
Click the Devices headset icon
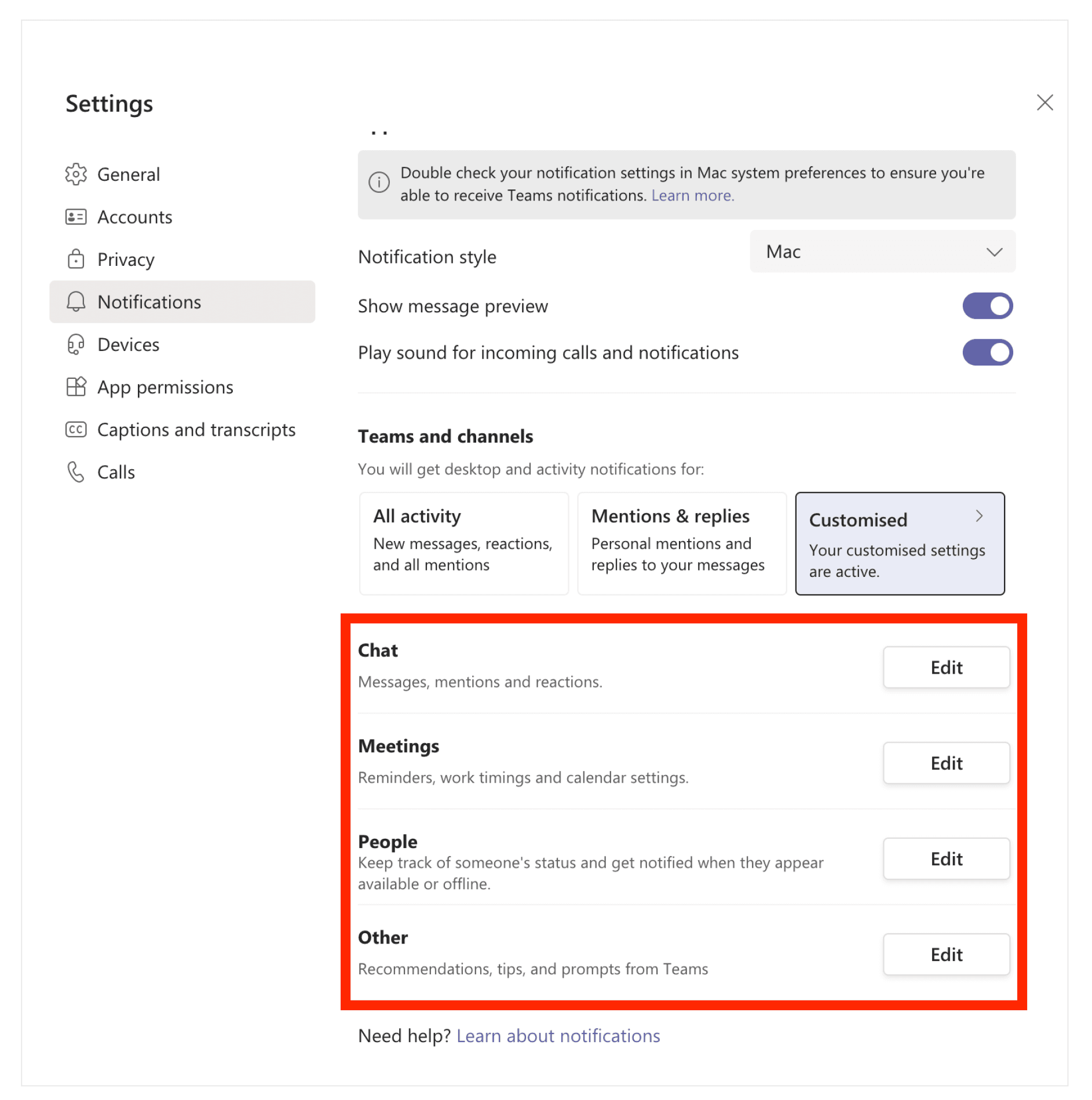76,345
